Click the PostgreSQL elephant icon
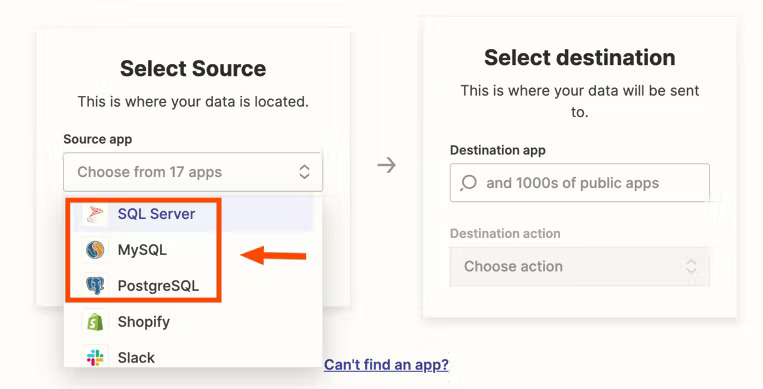The width and height of the screenshot is (763, 389). tap(95, 285)
